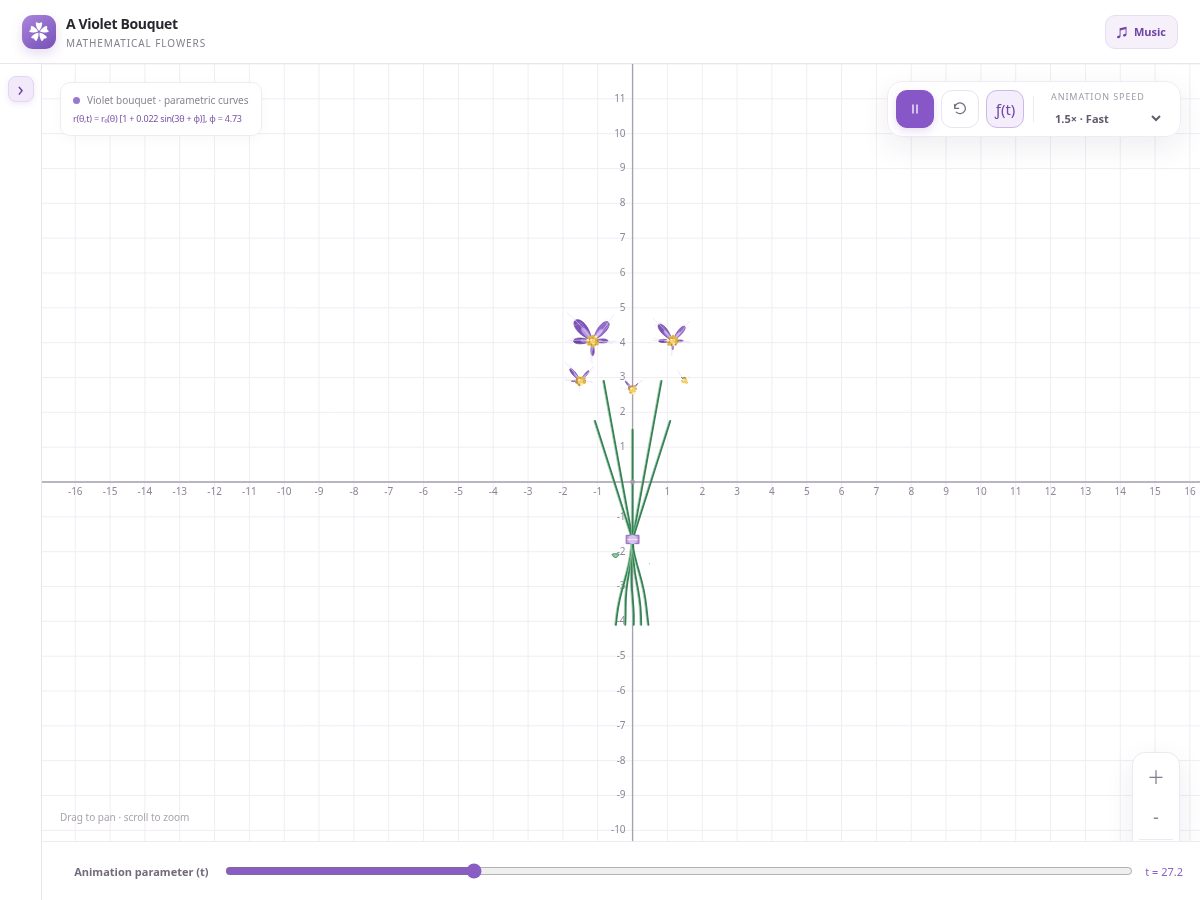Toggle the f(t) formula display
Image resolution: width=1200 pixels, height=900 pixels.
(1005, 109)
